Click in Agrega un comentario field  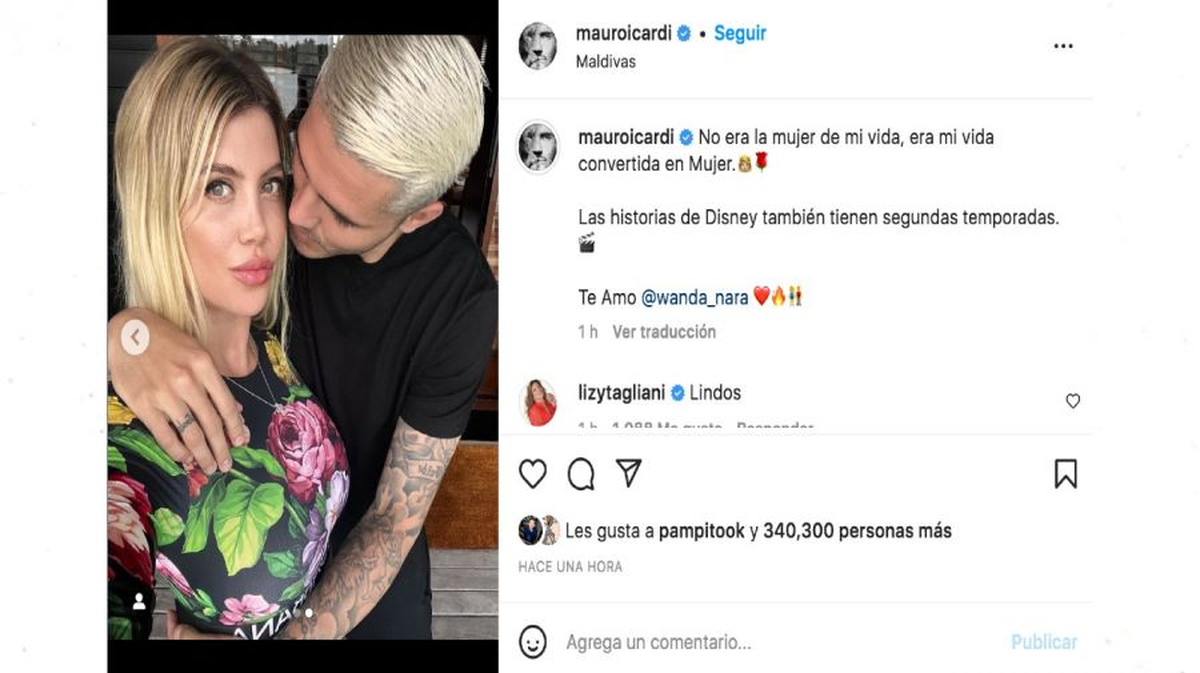click(780, 642)
